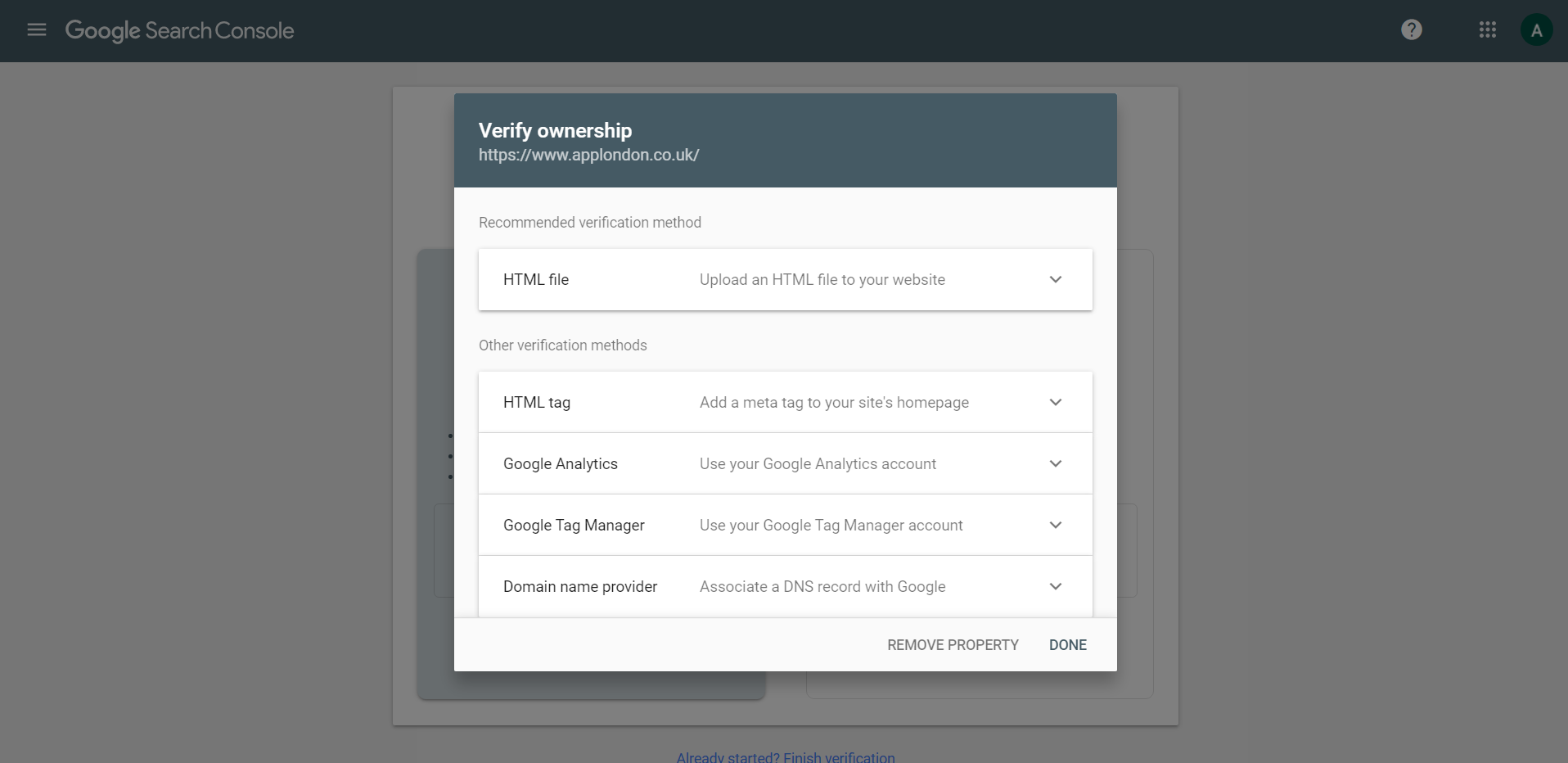This screenshot has height=763, width=1568.
Task: Select the HTML tag method row
Action: [x=537, y=403]
